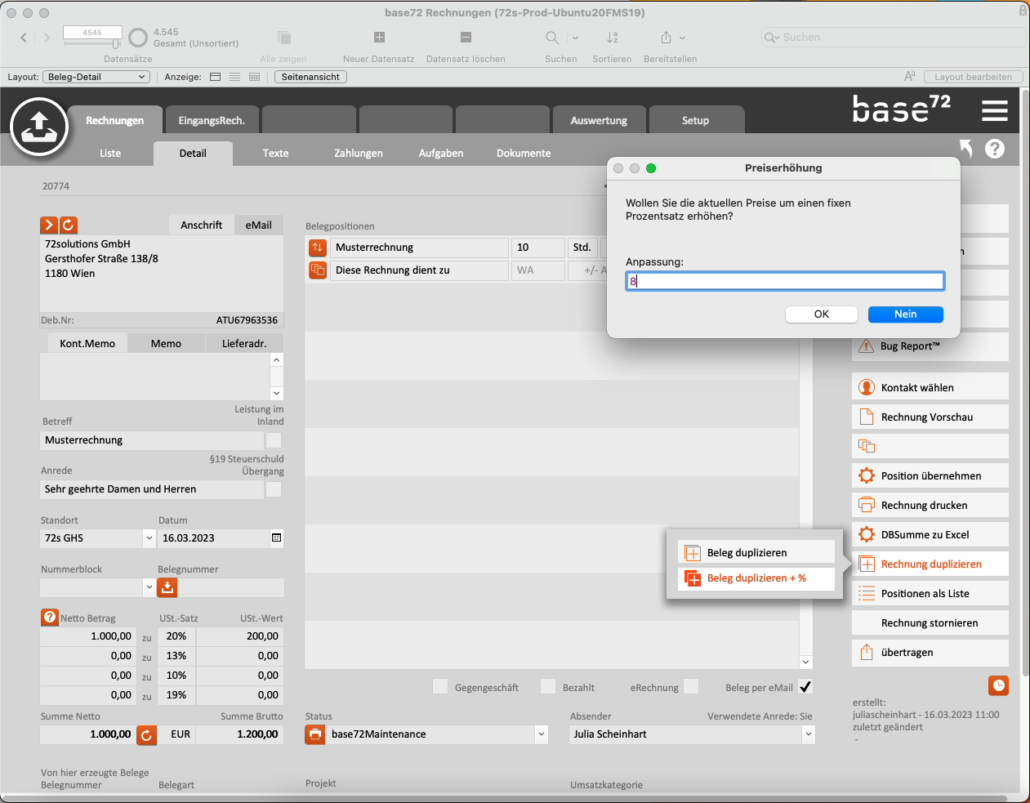
Task: Confirm price increase with OK button
Action: point(821,314)
